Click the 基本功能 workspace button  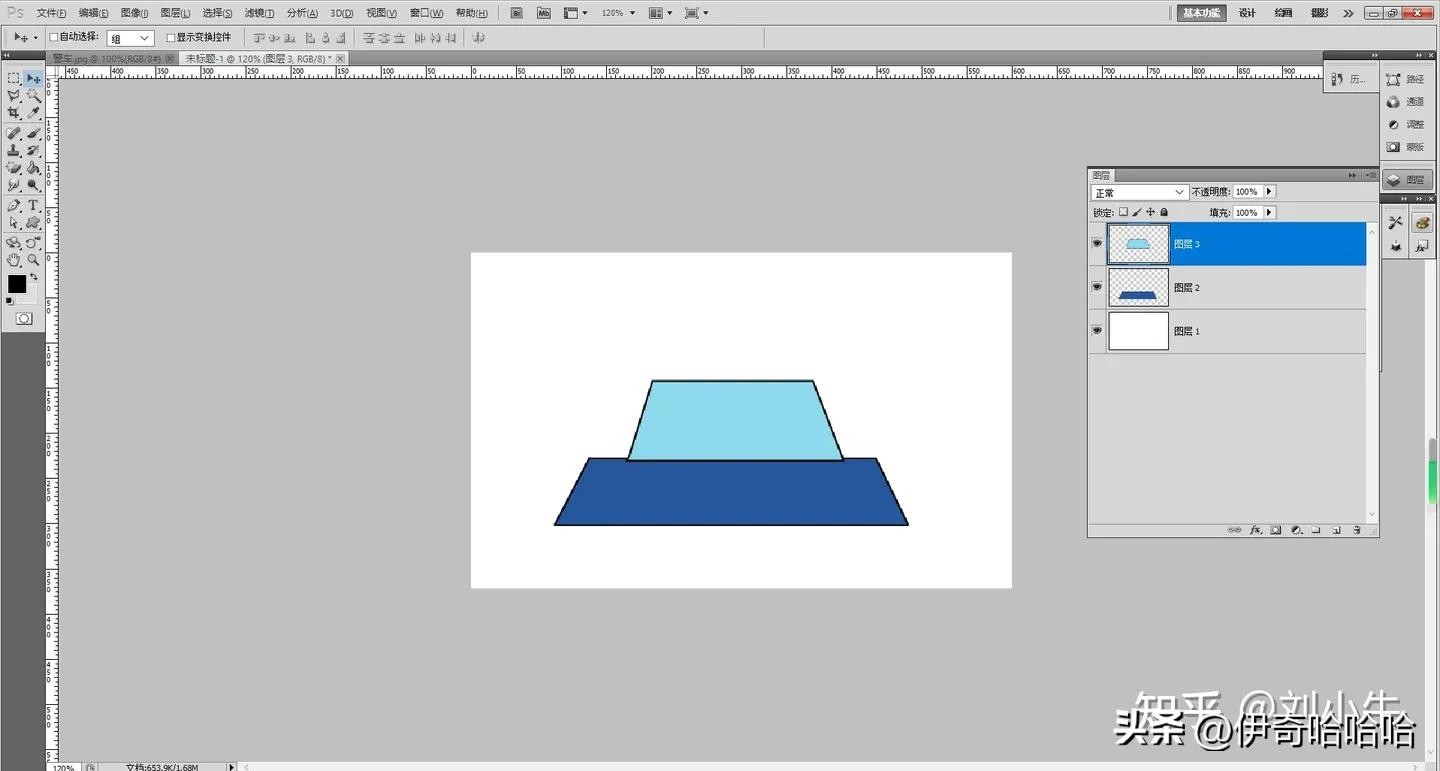click(1200, 13)
